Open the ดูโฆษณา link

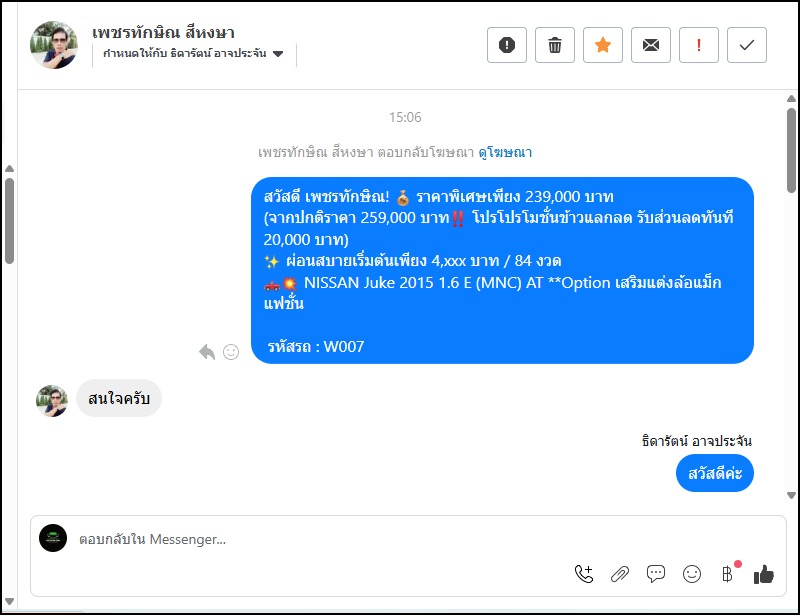click(x=505, y=152)
